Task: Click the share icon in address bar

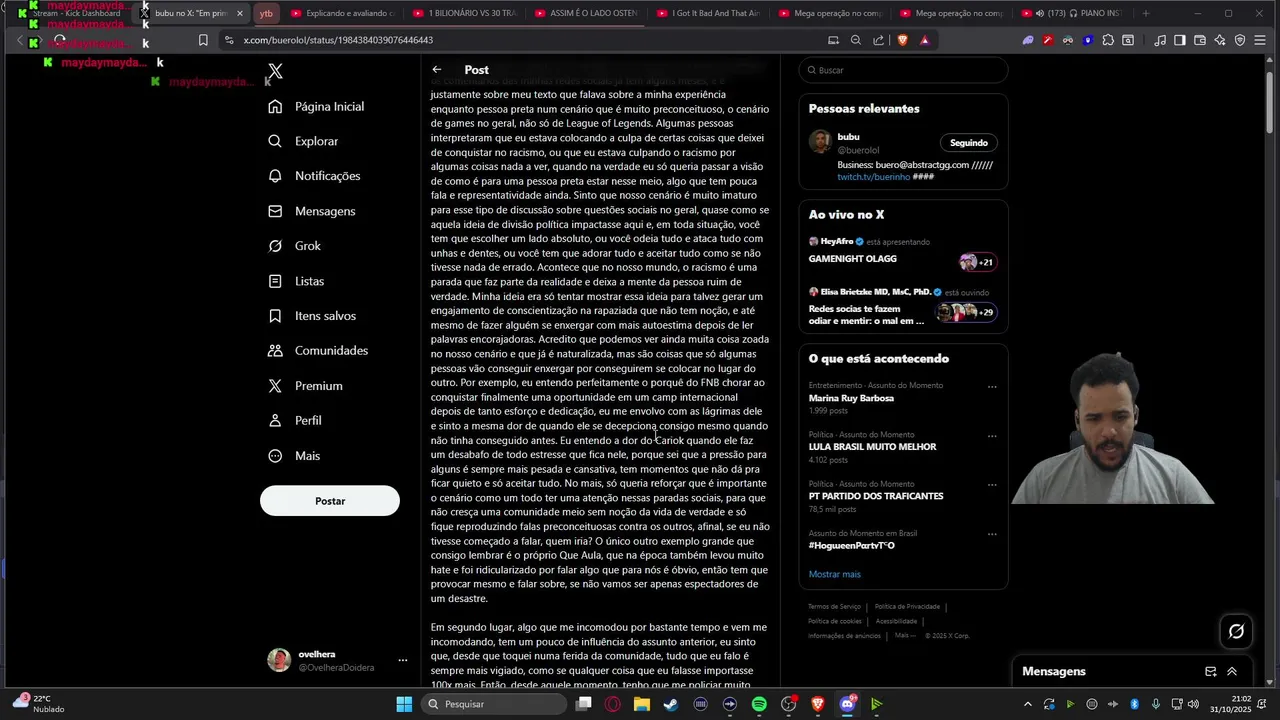Action: pyautogui.click(x=878, y=40)
